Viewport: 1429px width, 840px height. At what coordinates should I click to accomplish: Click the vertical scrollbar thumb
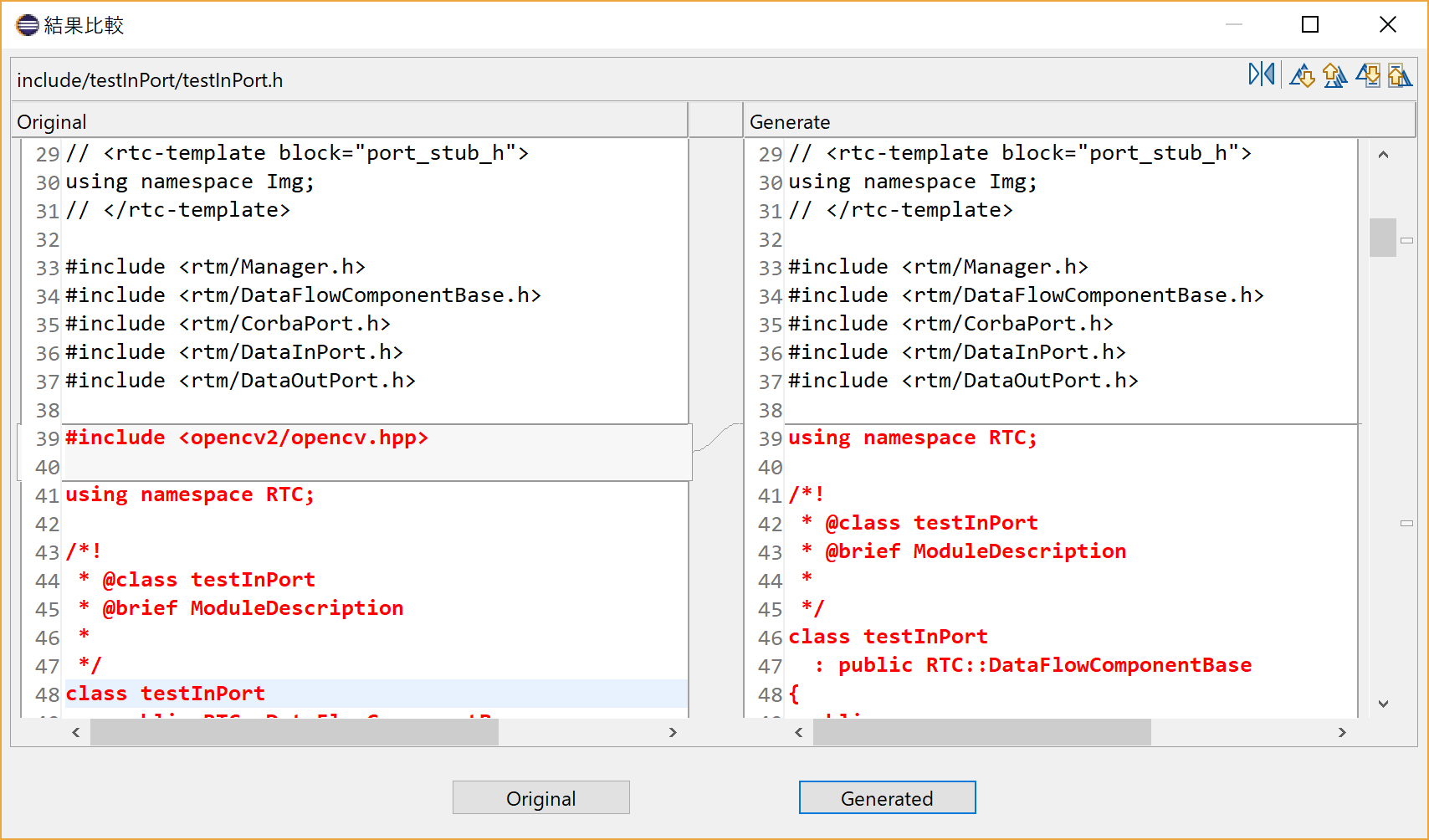1382,238
